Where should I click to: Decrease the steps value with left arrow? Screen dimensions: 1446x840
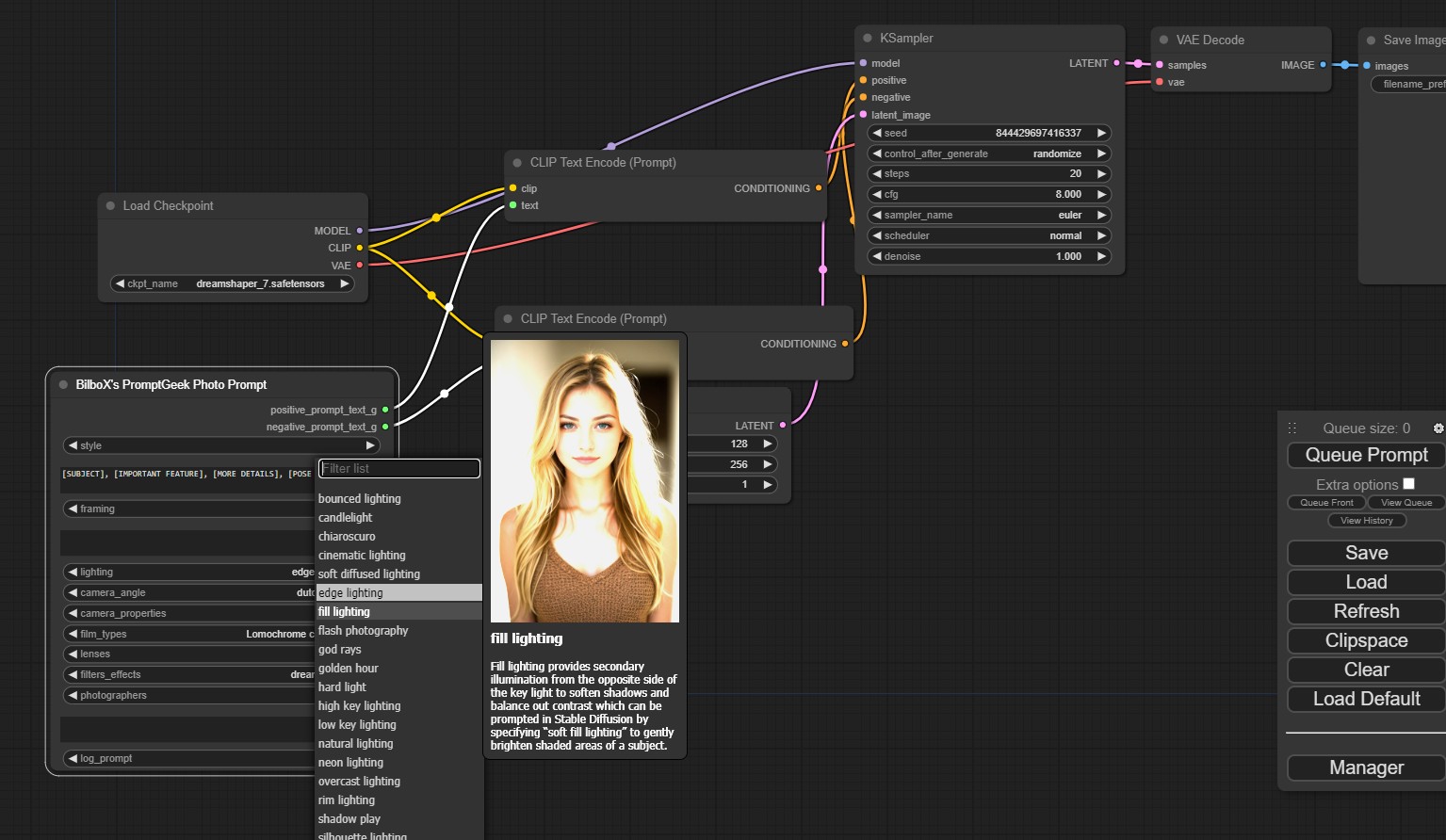tap(877, 173)
